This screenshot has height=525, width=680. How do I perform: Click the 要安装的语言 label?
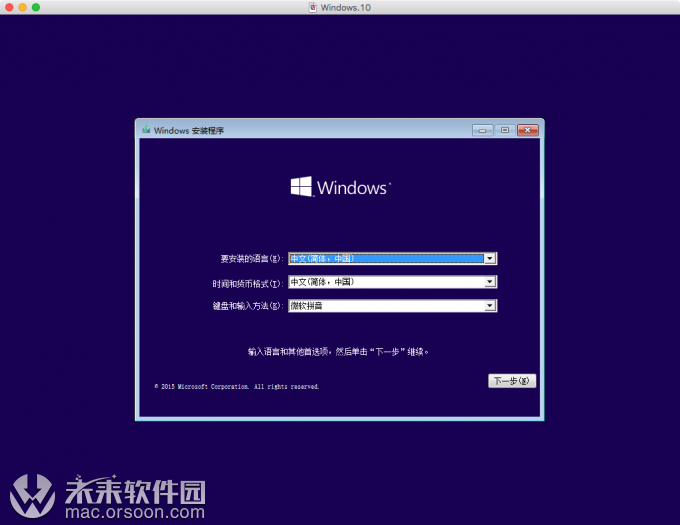tap(252, 259)
